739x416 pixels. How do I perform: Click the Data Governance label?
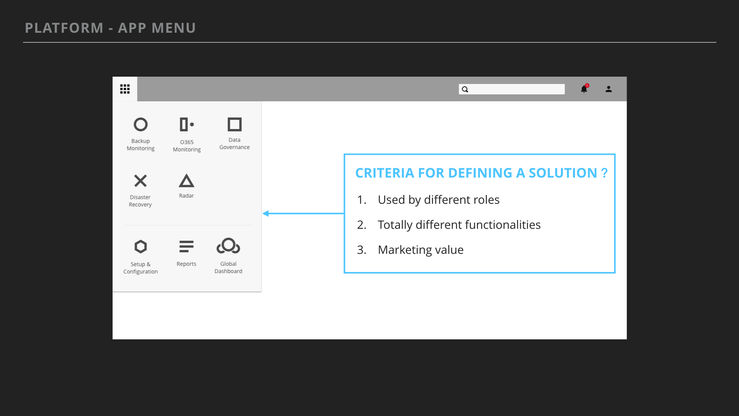(x=234, y=144)
